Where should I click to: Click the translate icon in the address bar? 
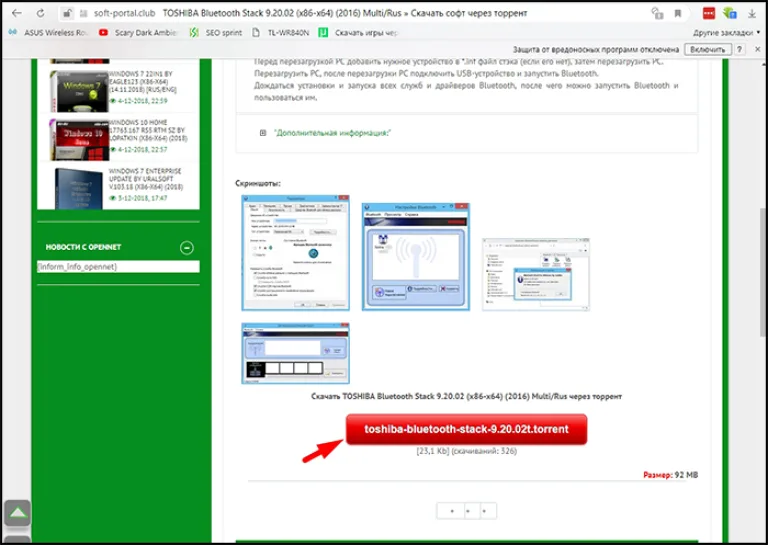click(657, 13)
